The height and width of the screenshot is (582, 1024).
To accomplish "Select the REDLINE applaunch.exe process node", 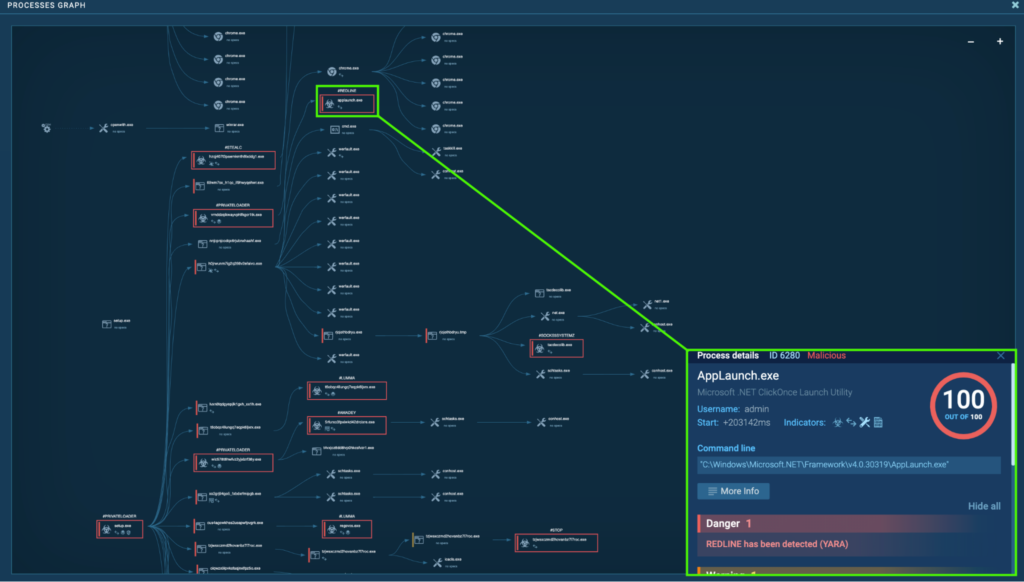I will [x=347, y=101].
